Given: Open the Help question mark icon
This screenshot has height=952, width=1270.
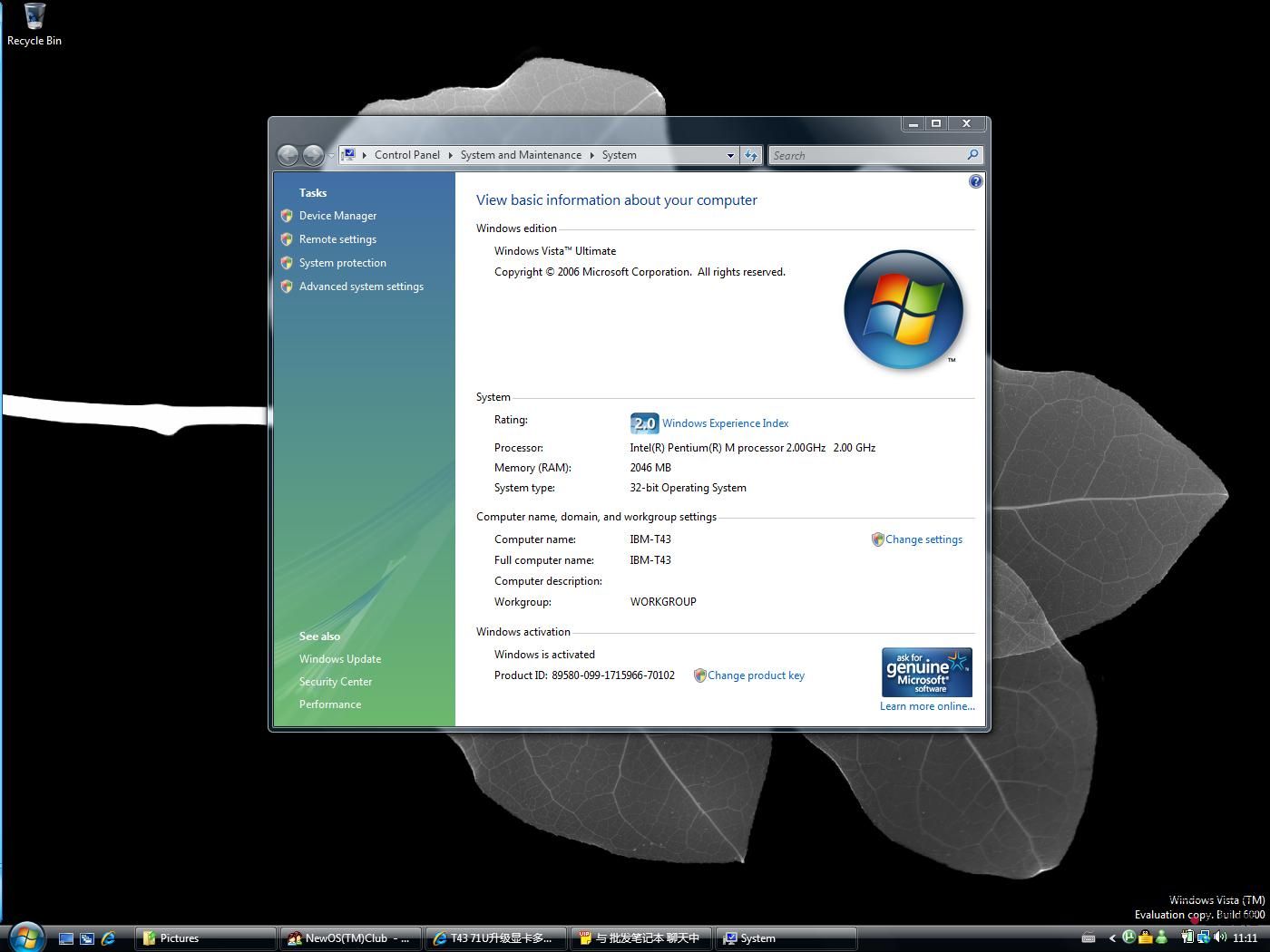Looking at the screenshot, I should pos(975,181).
